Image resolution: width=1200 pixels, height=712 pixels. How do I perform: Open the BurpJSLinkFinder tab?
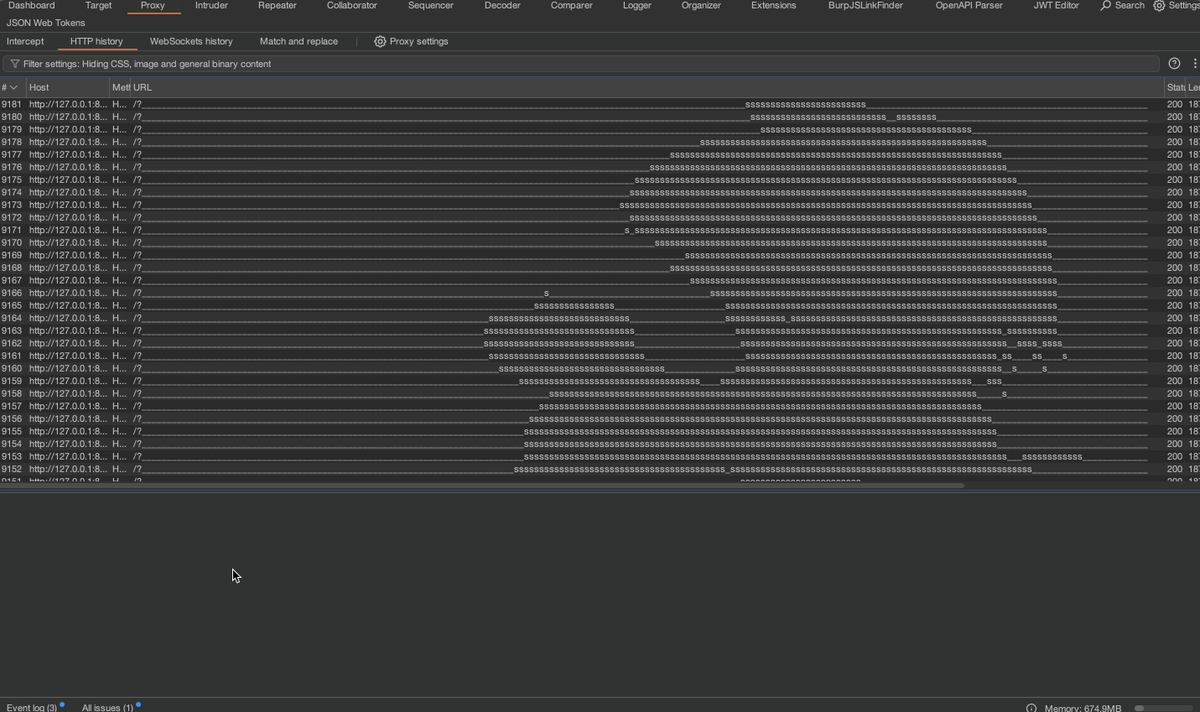click(x=866, y=6)
